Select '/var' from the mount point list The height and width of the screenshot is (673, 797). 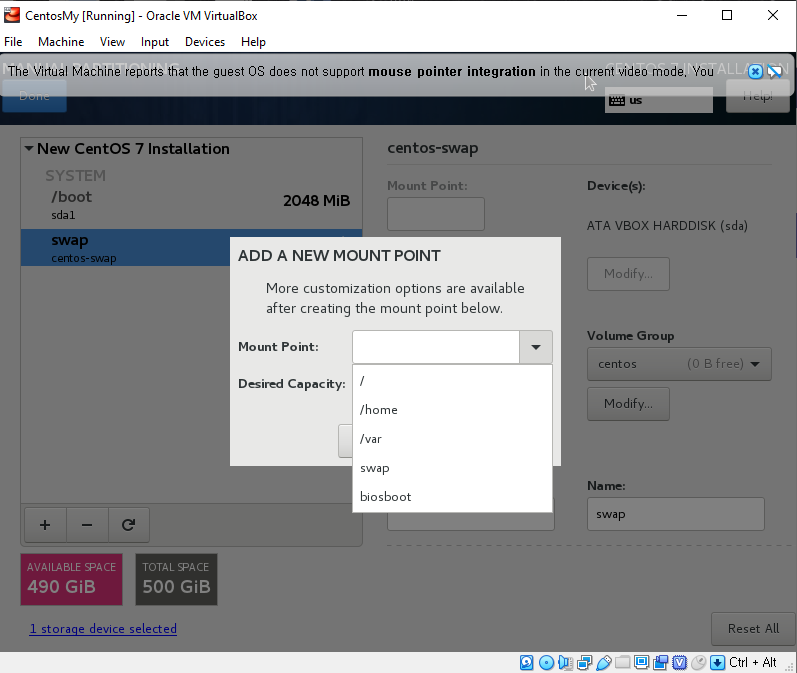pos(452,439)
